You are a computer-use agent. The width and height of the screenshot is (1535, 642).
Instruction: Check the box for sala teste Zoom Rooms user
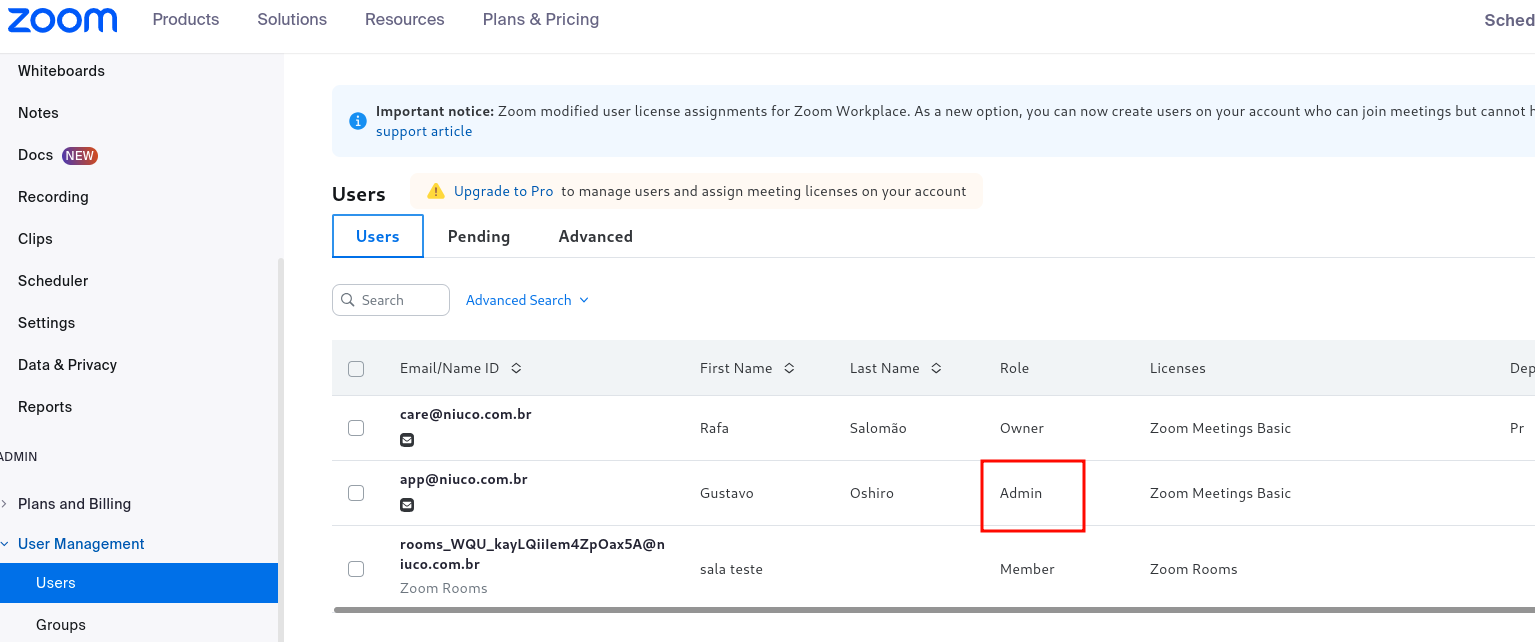(356, 569)
